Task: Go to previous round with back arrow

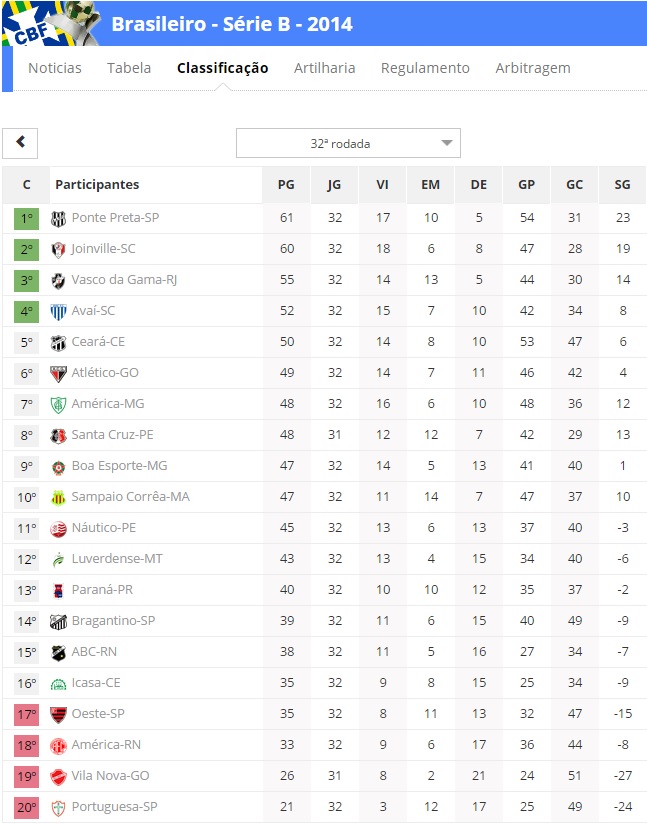Action: pos(20,143)
